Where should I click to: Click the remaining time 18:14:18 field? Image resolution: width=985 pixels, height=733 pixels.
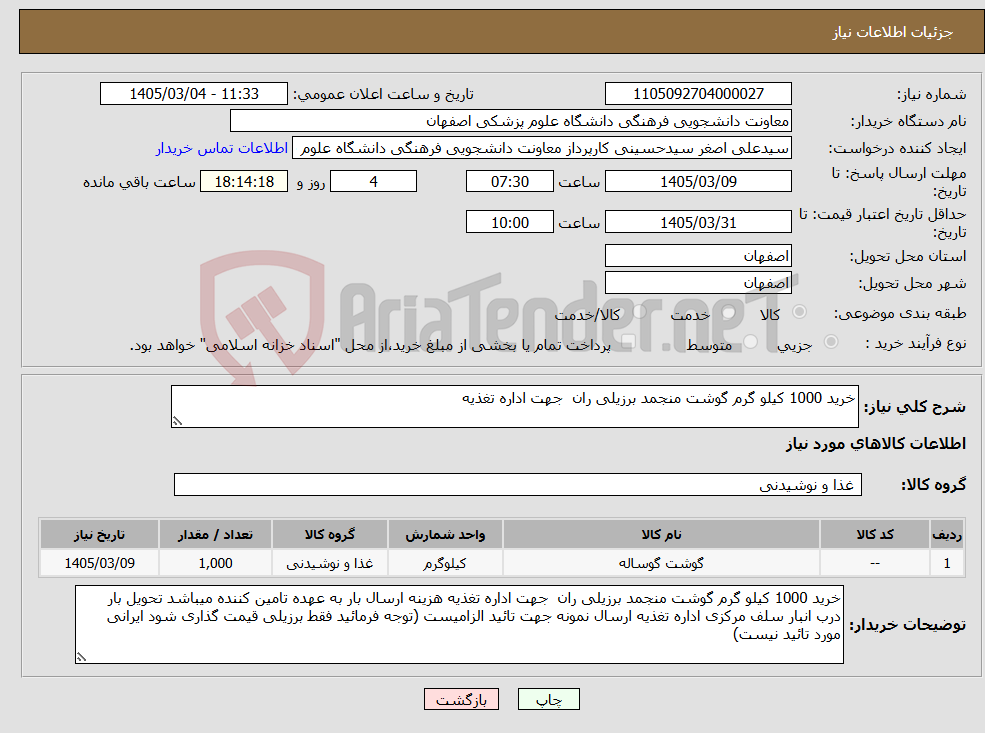tap(244, 182)
